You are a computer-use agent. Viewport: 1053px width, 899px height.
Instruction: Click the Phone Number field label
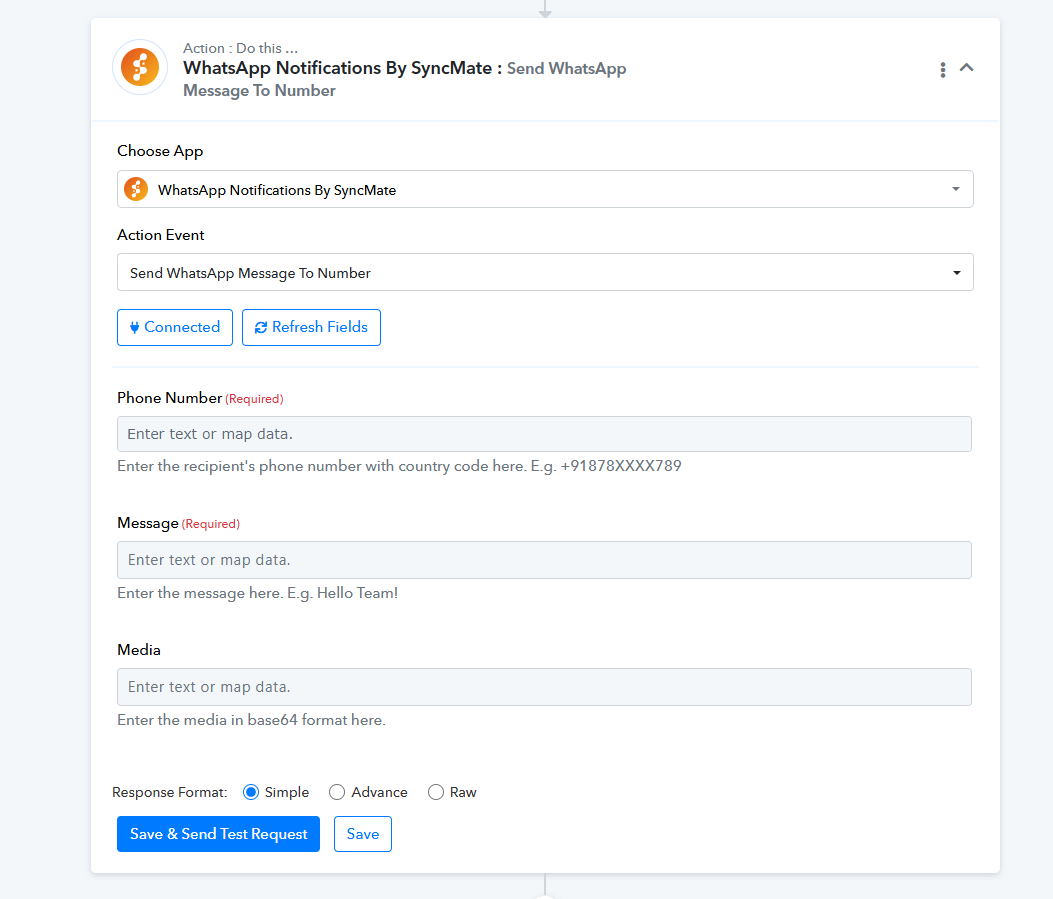coord(169,398)
